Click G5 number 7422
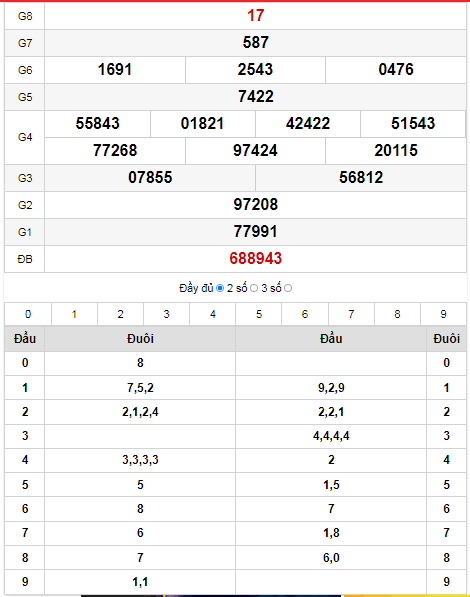Image resolution: width=470 pixels, height=597 pixels. pyautogui.click(x=256, y=96)
